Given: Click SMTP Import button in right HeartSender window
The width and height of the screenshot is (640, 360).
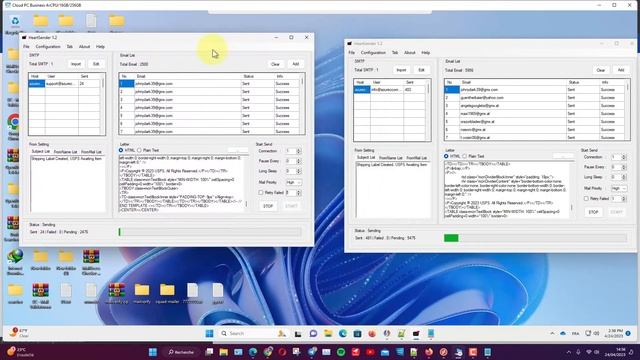Looking at the screenshot, I should tap(401, 70).
